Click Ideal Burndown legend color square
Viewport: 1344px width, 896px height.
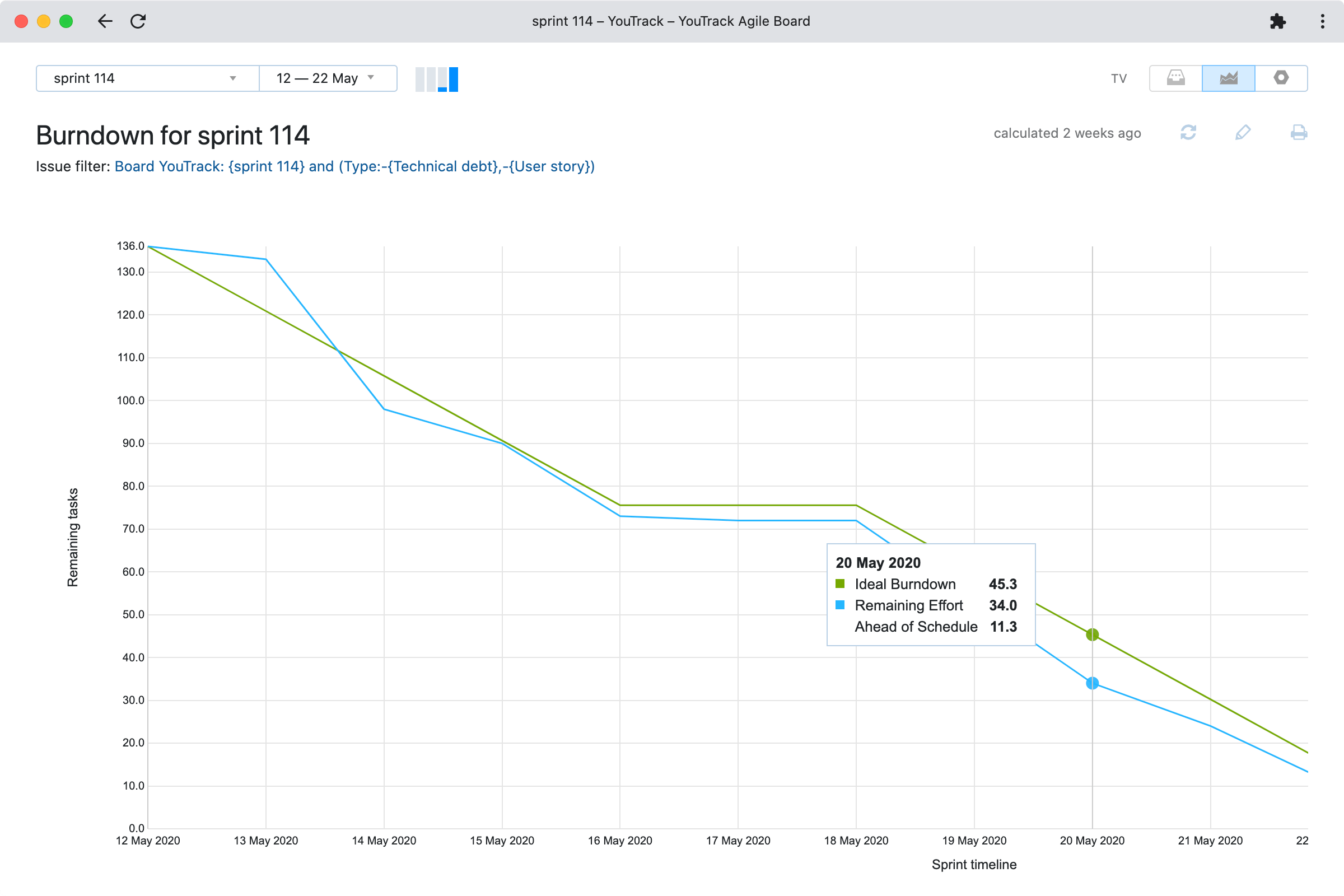(x=840, y=584)
